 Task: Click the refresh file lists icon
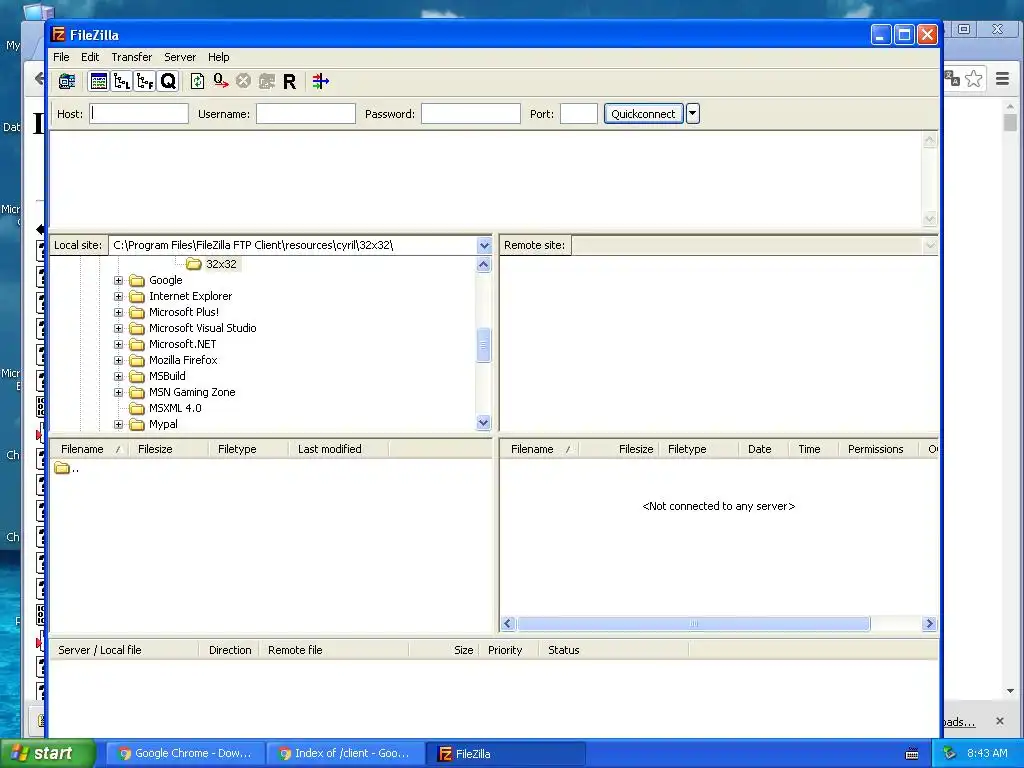pos(197,82)
